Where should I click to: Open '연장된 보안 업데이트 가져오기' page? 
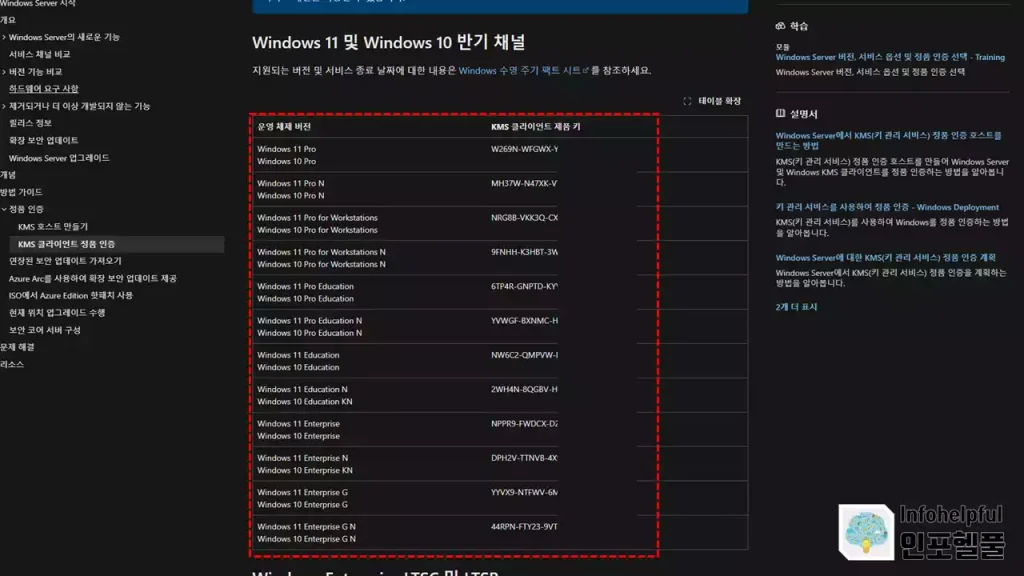pyautogui.click(x=65, y=261)
